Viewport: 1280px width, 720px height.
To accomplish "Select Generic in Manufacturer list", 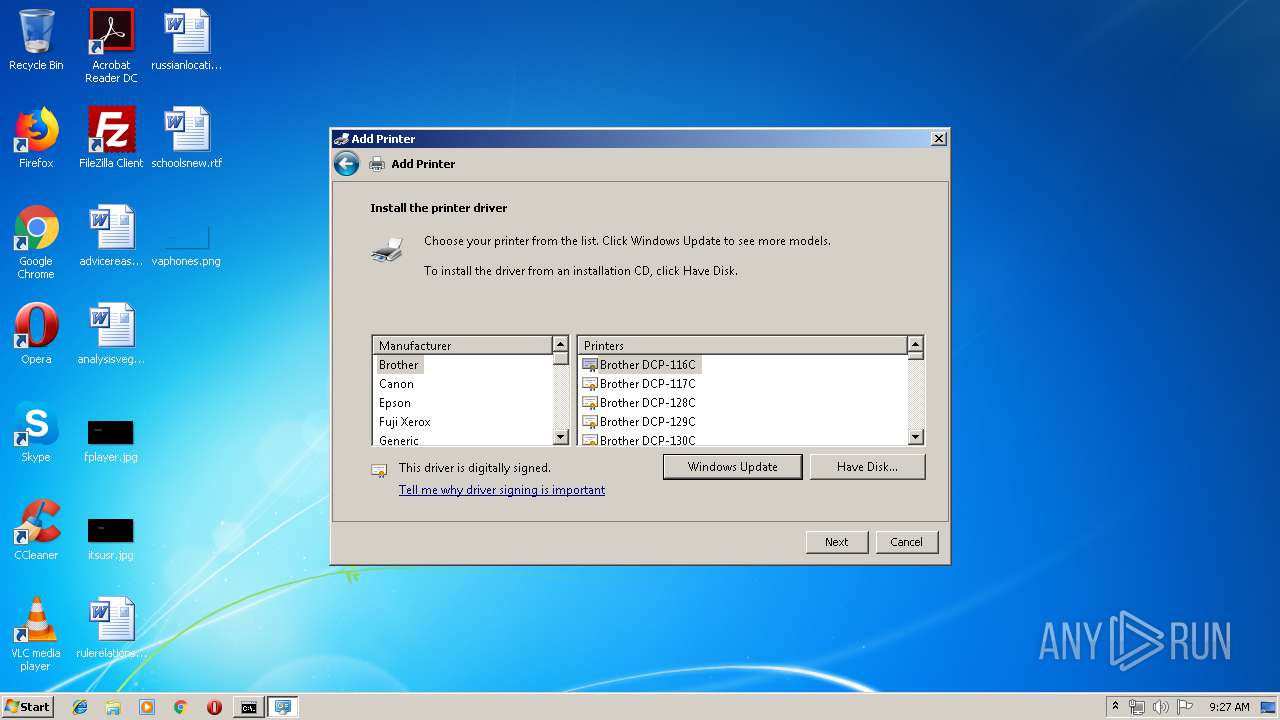I will [399, 440].
